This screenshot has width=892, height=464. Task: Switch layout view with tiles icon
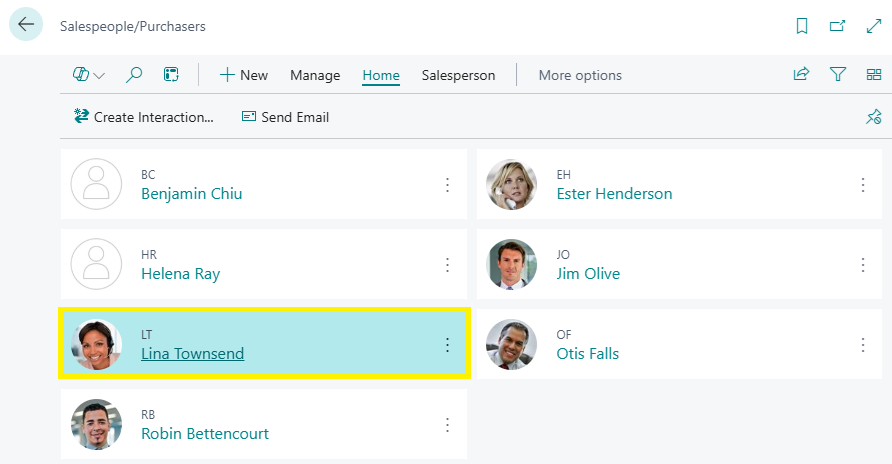point(873,75)
